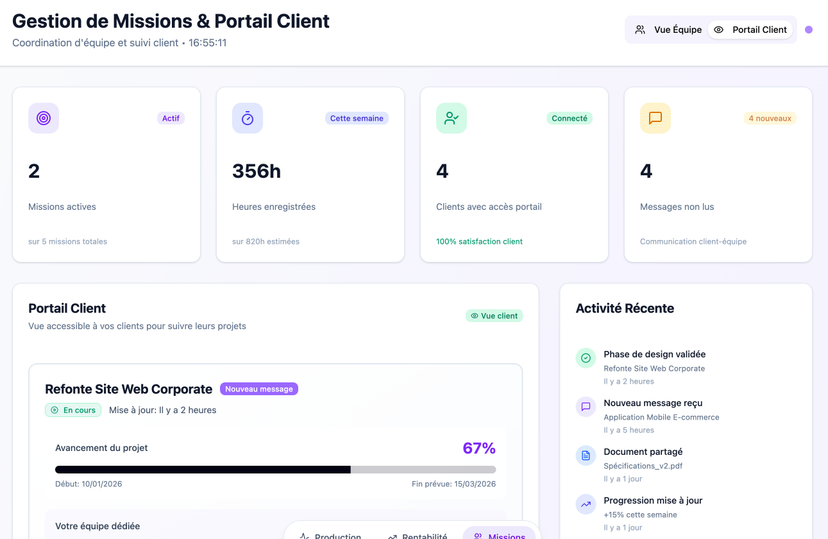The height and width of the screenshot is (539, 828).
Task: Click the people icon in Vue Équipe toggle
Action: tap(640, 30)
